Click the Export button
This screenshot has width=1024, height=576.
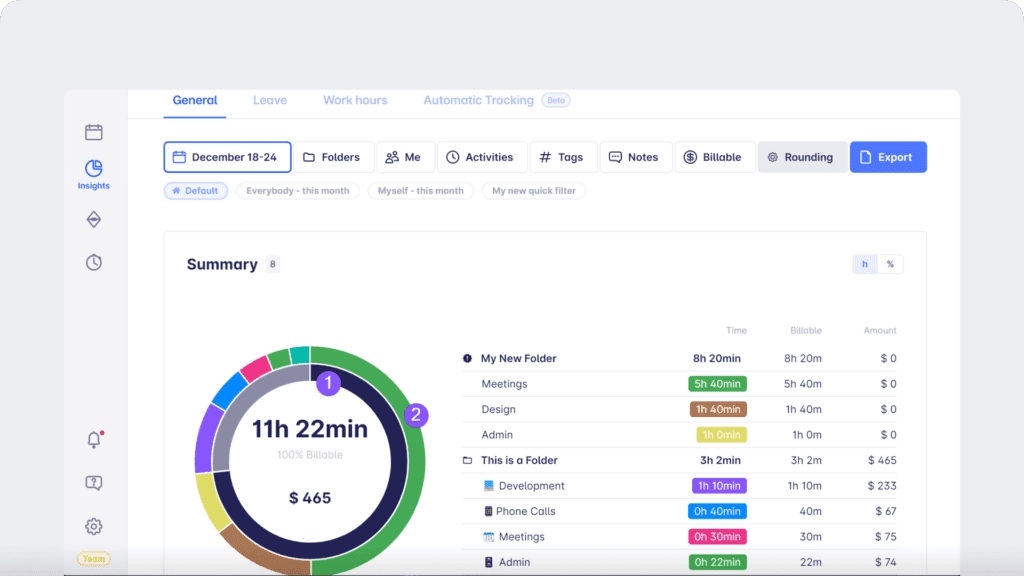click(887, 157)
